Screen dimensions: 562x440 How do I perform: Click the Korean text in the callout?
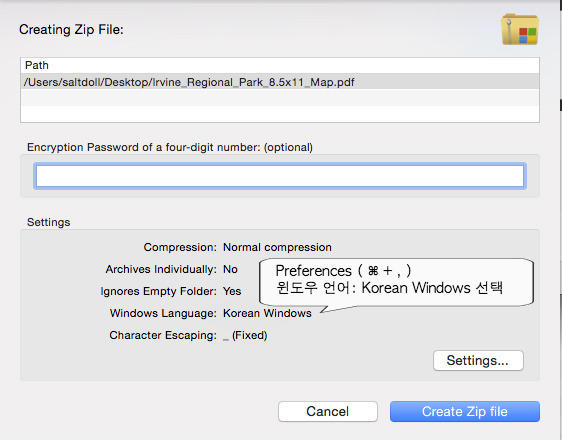[x=389, y=288]
